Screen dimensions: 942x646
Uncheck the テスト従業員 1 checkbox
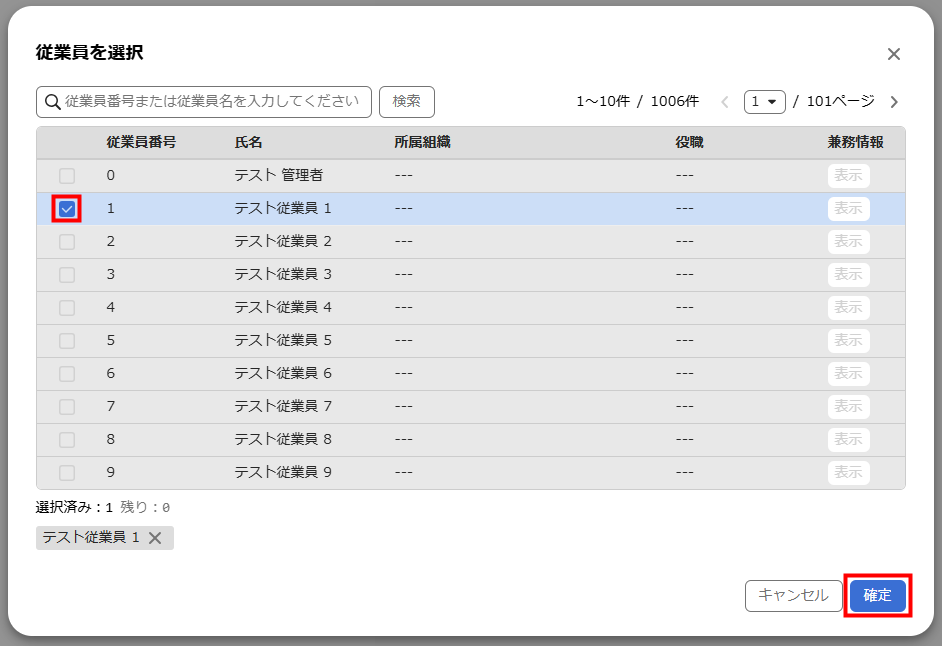pyautogui.click(x=67, y=209)
